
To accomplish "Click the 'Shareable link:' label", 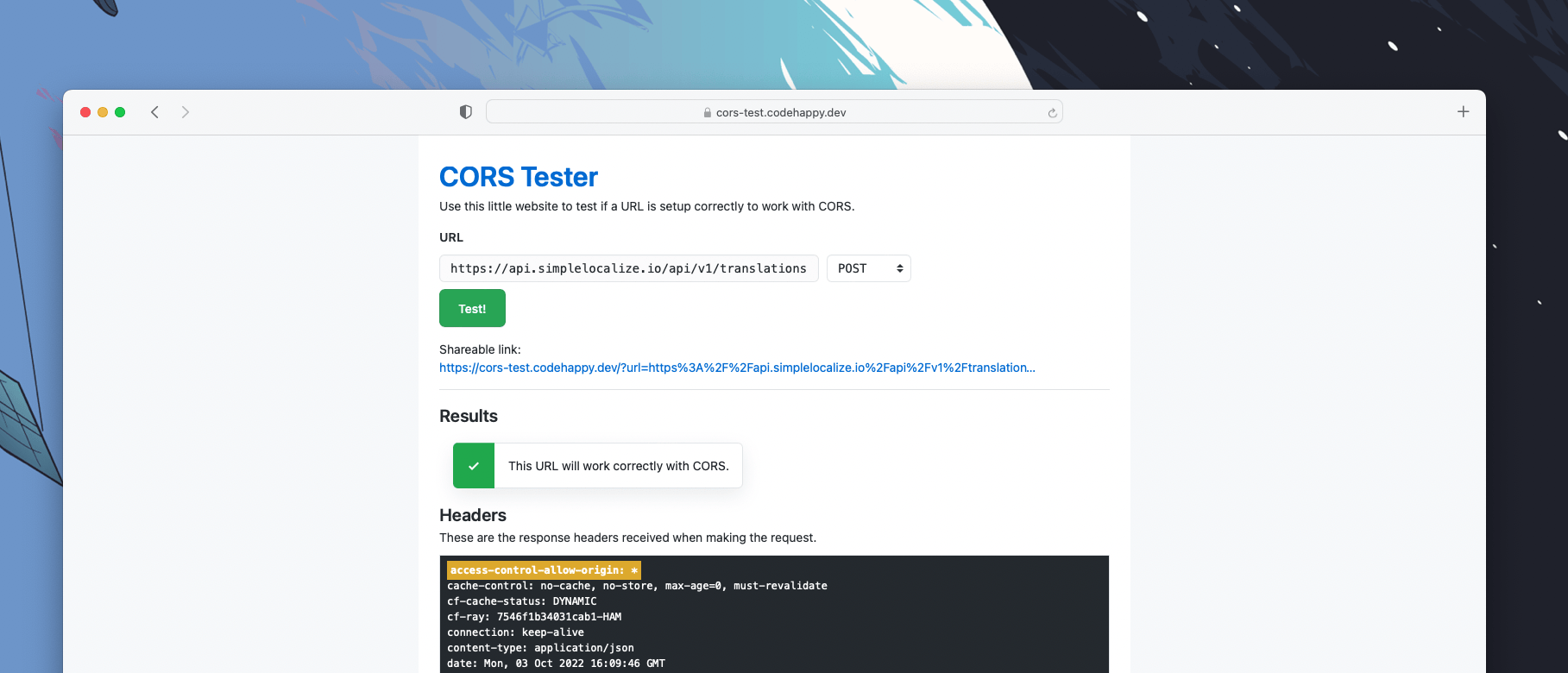I will [480, 349].
